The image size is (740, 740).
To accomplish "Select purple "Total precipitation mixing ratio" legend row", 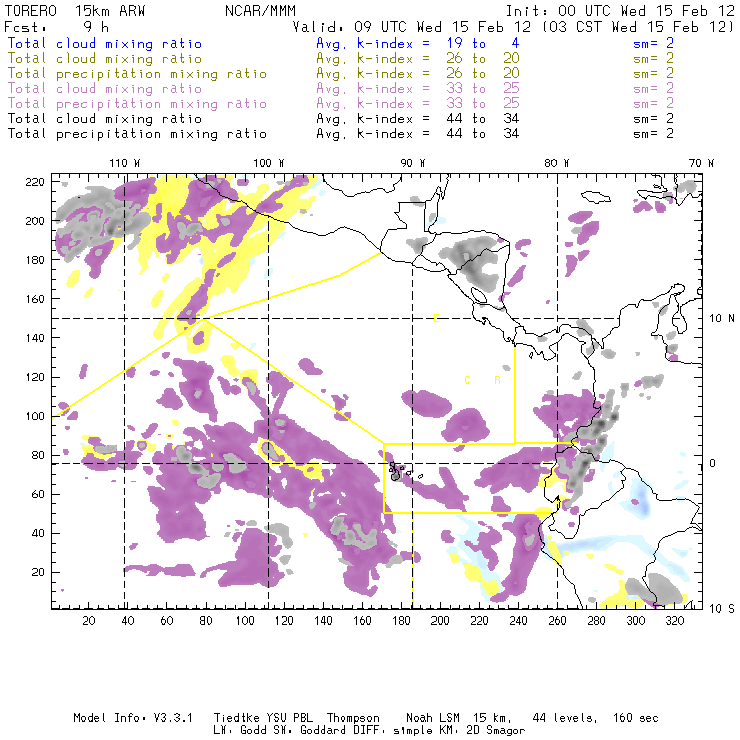I will 137,104.
